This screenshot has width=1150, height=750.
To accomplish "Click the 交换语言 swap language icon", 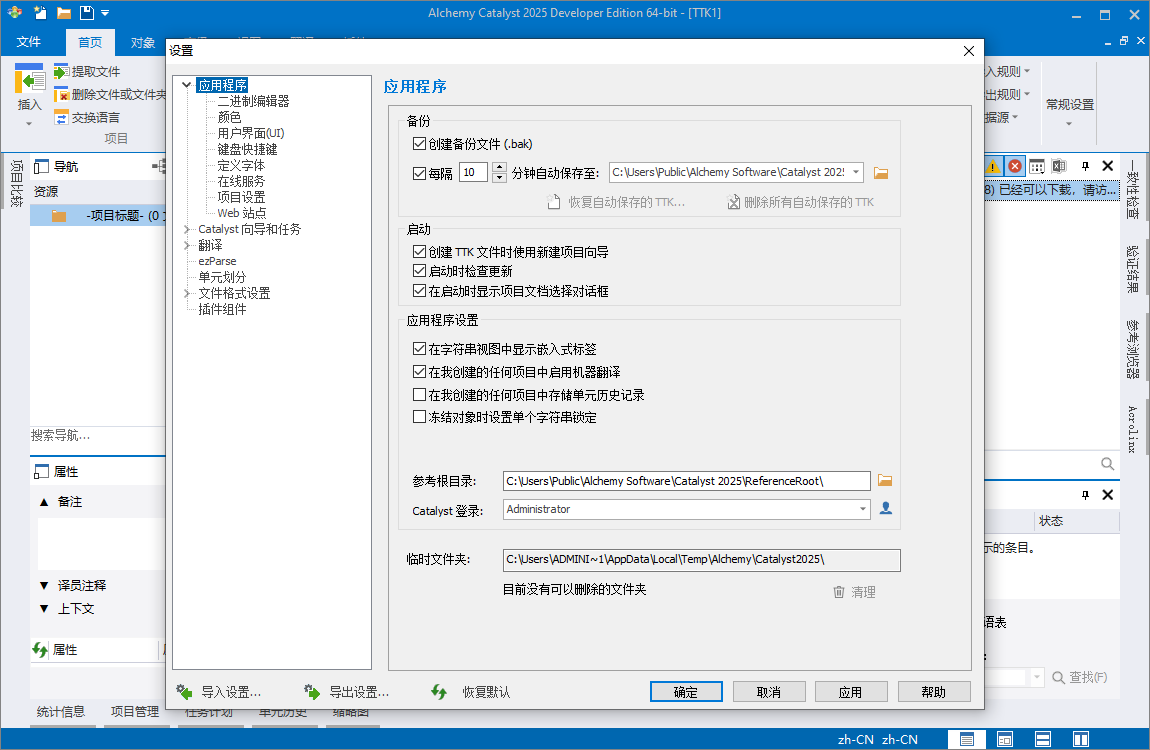I will click(62, 117).
